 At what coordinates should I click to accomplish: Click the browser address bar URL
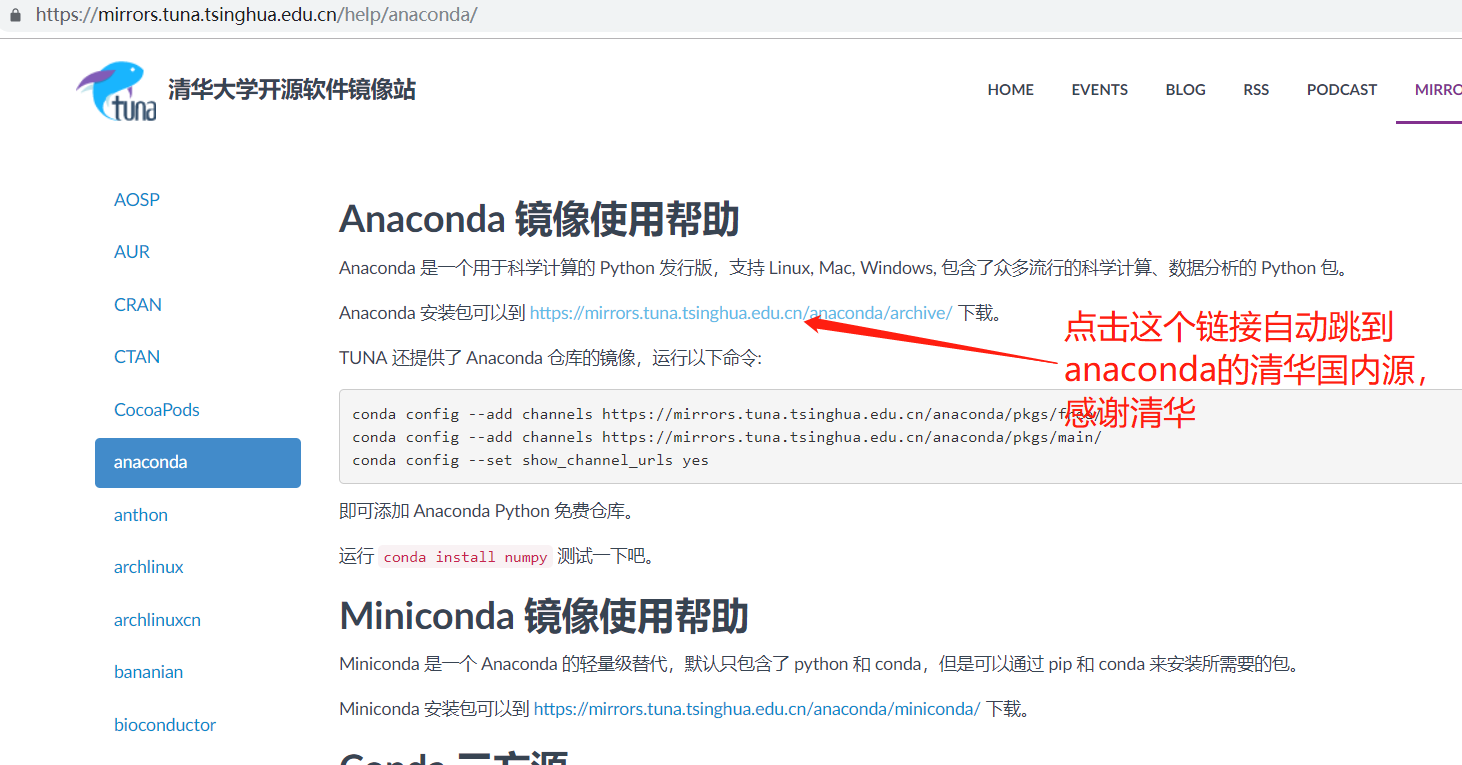click(256, 15)
